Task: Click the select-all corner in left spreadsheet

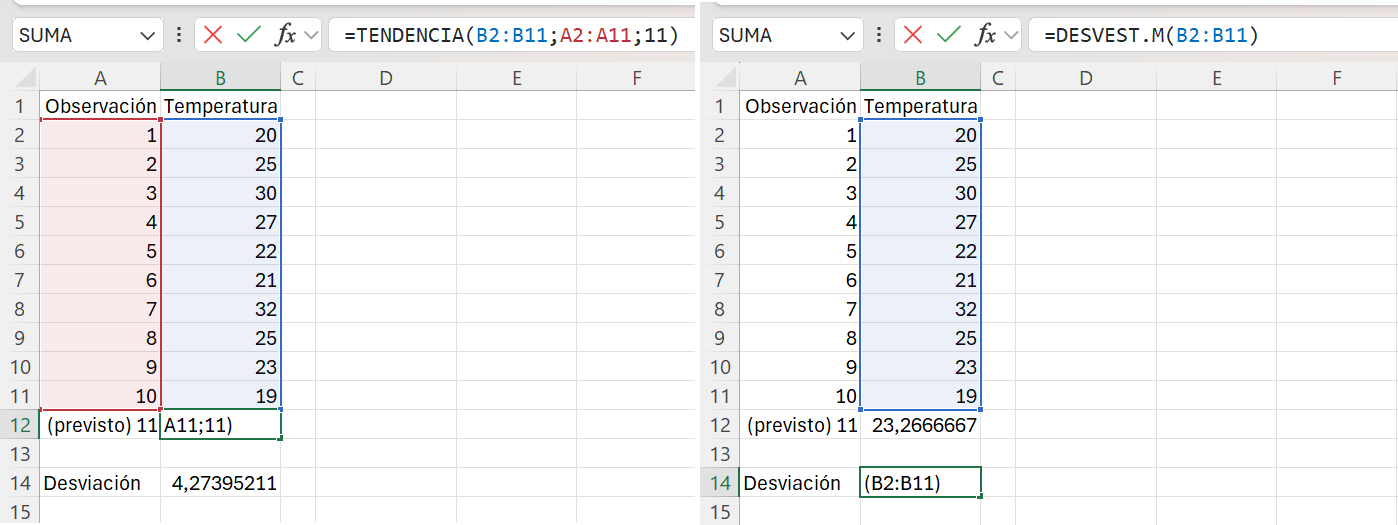Action: [x=20, y=78]
